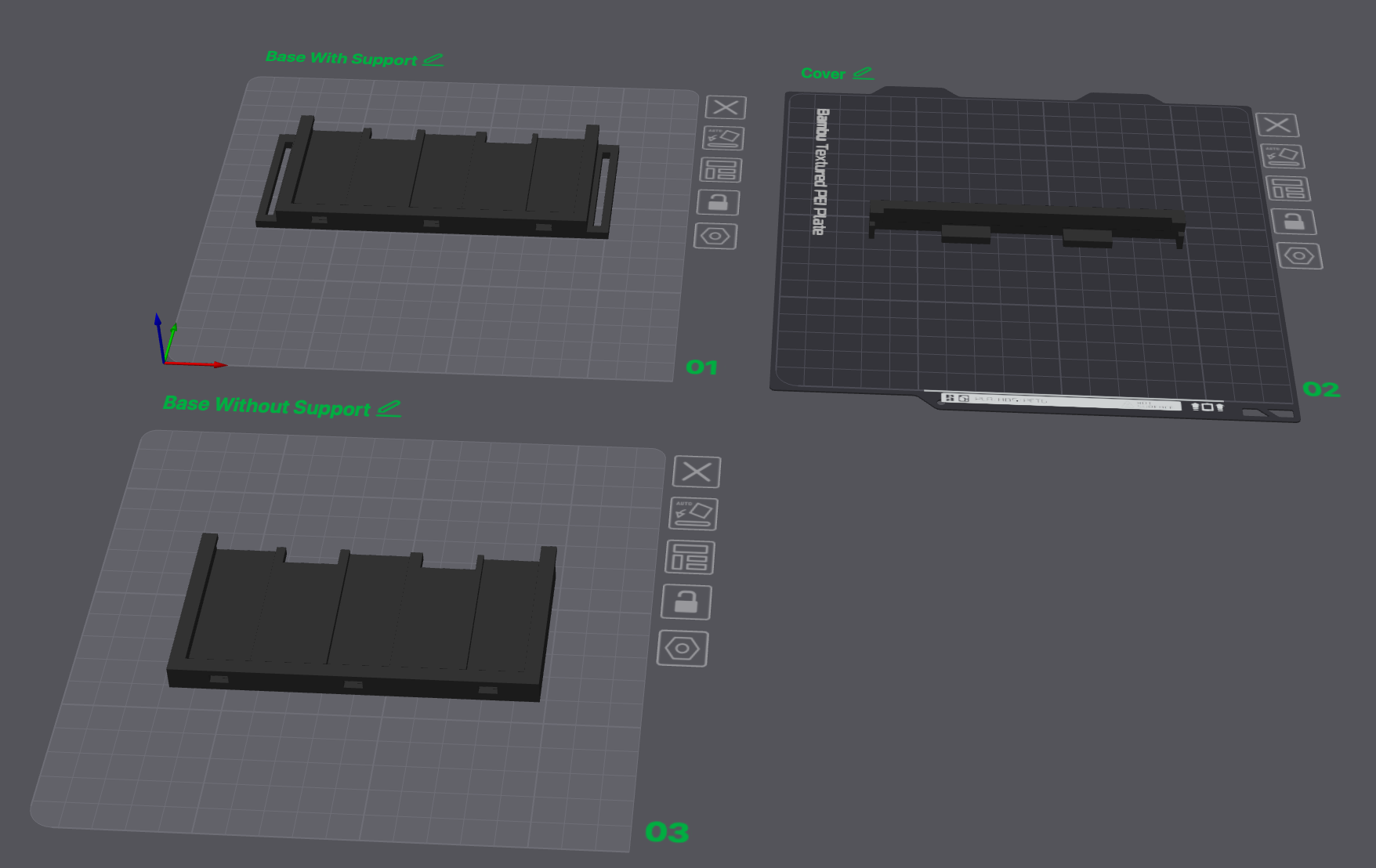1376x868 pixels.
Task: Open plate settings for the Cover plate
Action: tap(1299, 256)
